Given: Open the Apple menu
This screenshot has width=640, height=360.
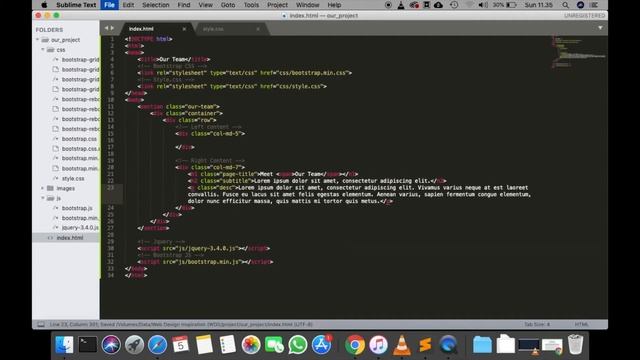Looking at the screenshot, I should pyautogui.click(x=44, y=5).
